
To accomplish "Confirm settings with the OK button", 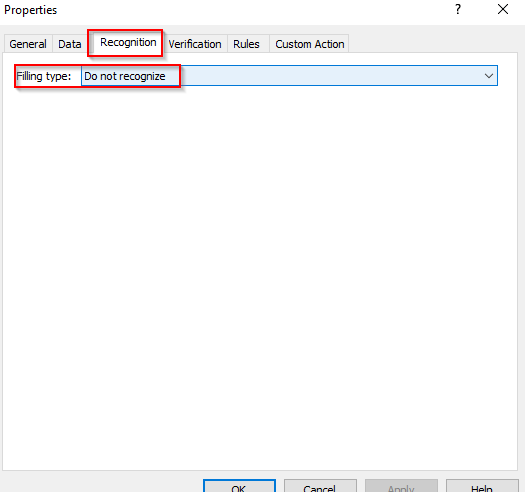I will coord(239,486).
